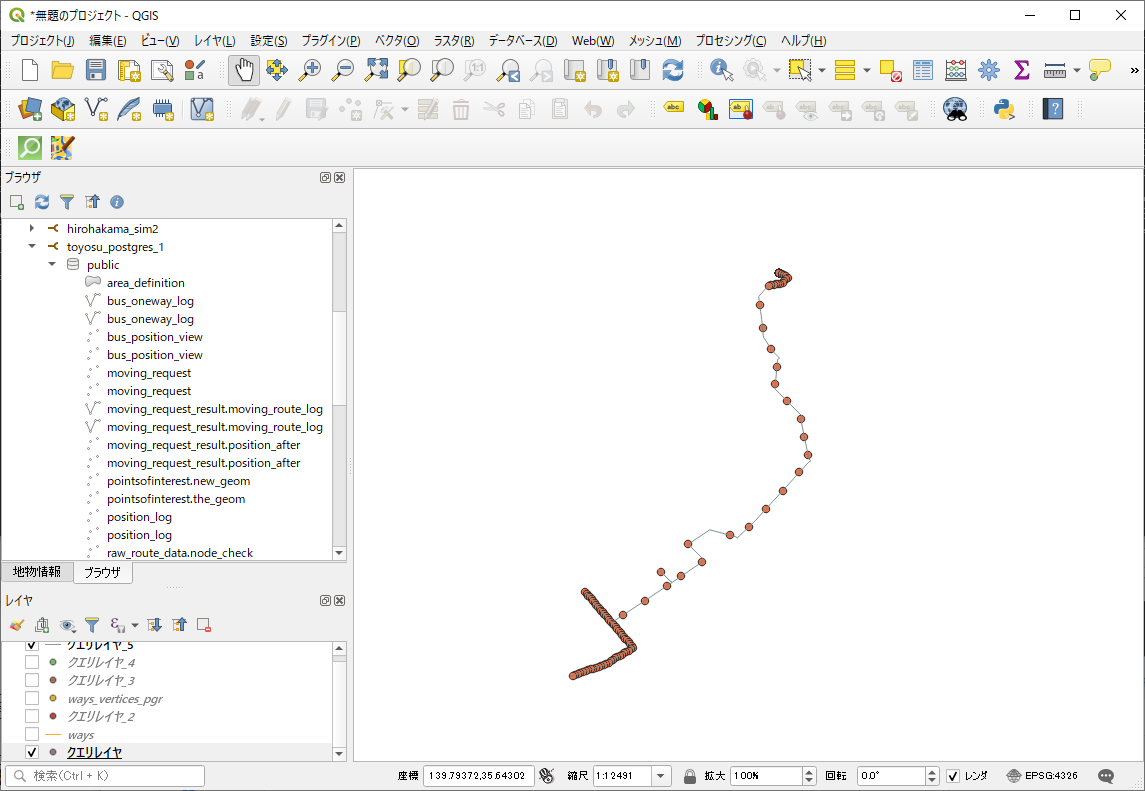Open the ベクタ menu
The image size is (1145, 791).
[396, 41]
